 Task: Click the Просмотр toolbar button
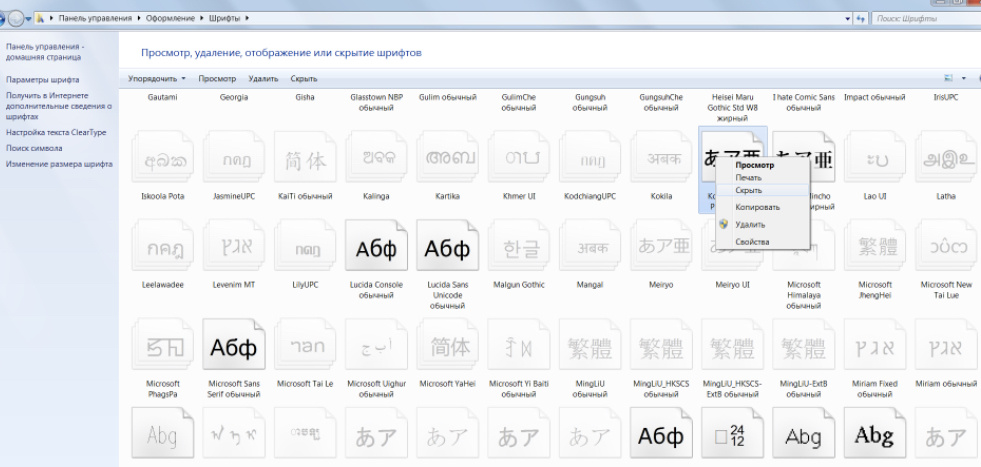point(217,79)
